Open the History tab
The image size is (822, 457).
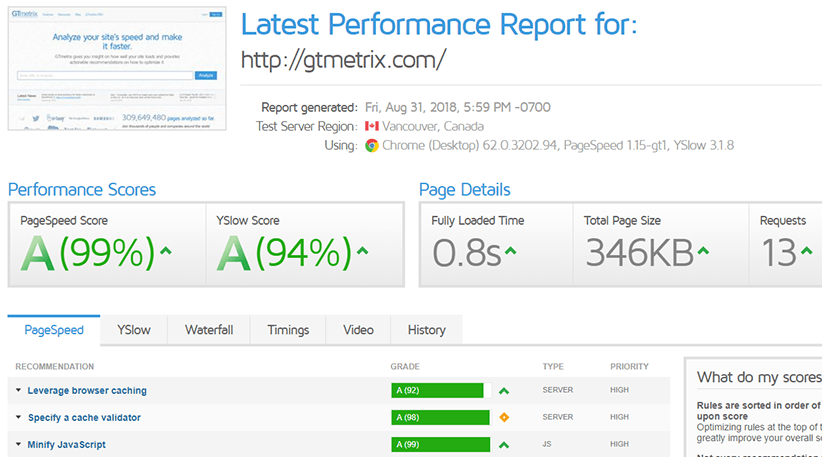tap(426, 330)
